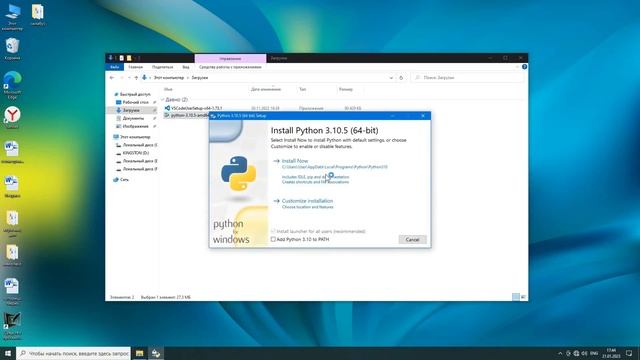Open Загрузки in sidebar

click(131, 110)
